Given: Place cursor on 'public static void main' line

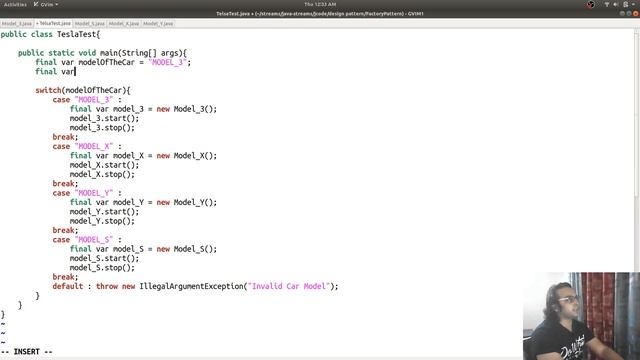Looking at the screenshot, I should click(x=102, y=53).
